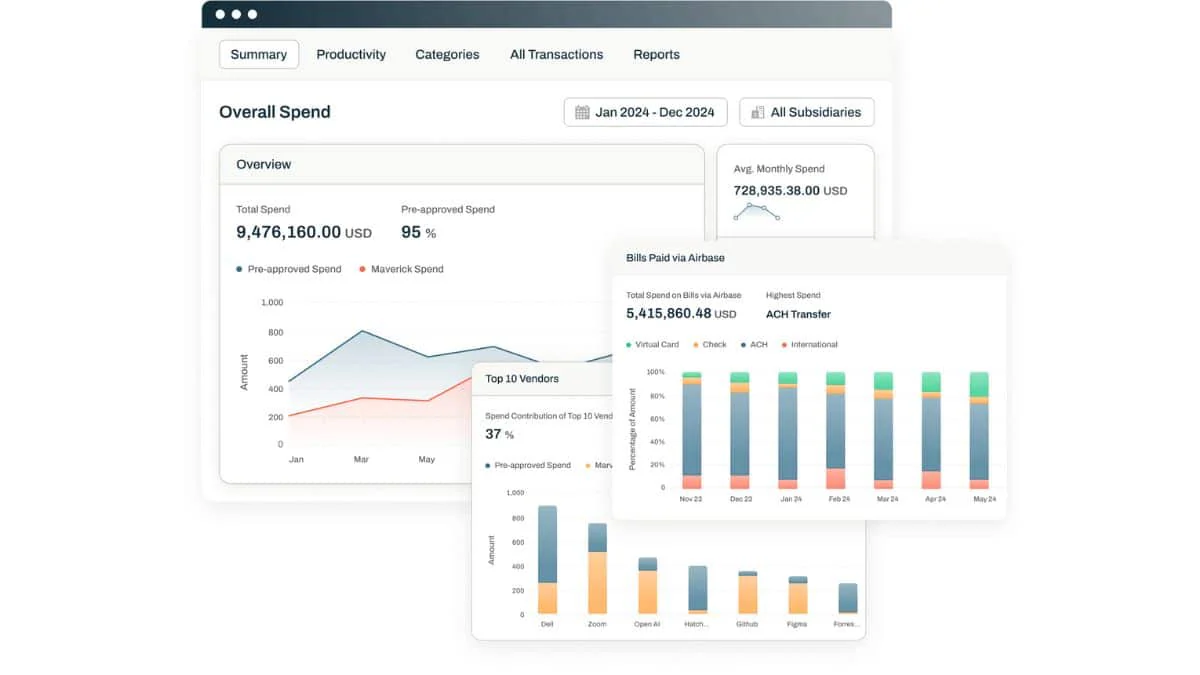Click the 728,935.38 USD average spend value

tap(790, 190)
